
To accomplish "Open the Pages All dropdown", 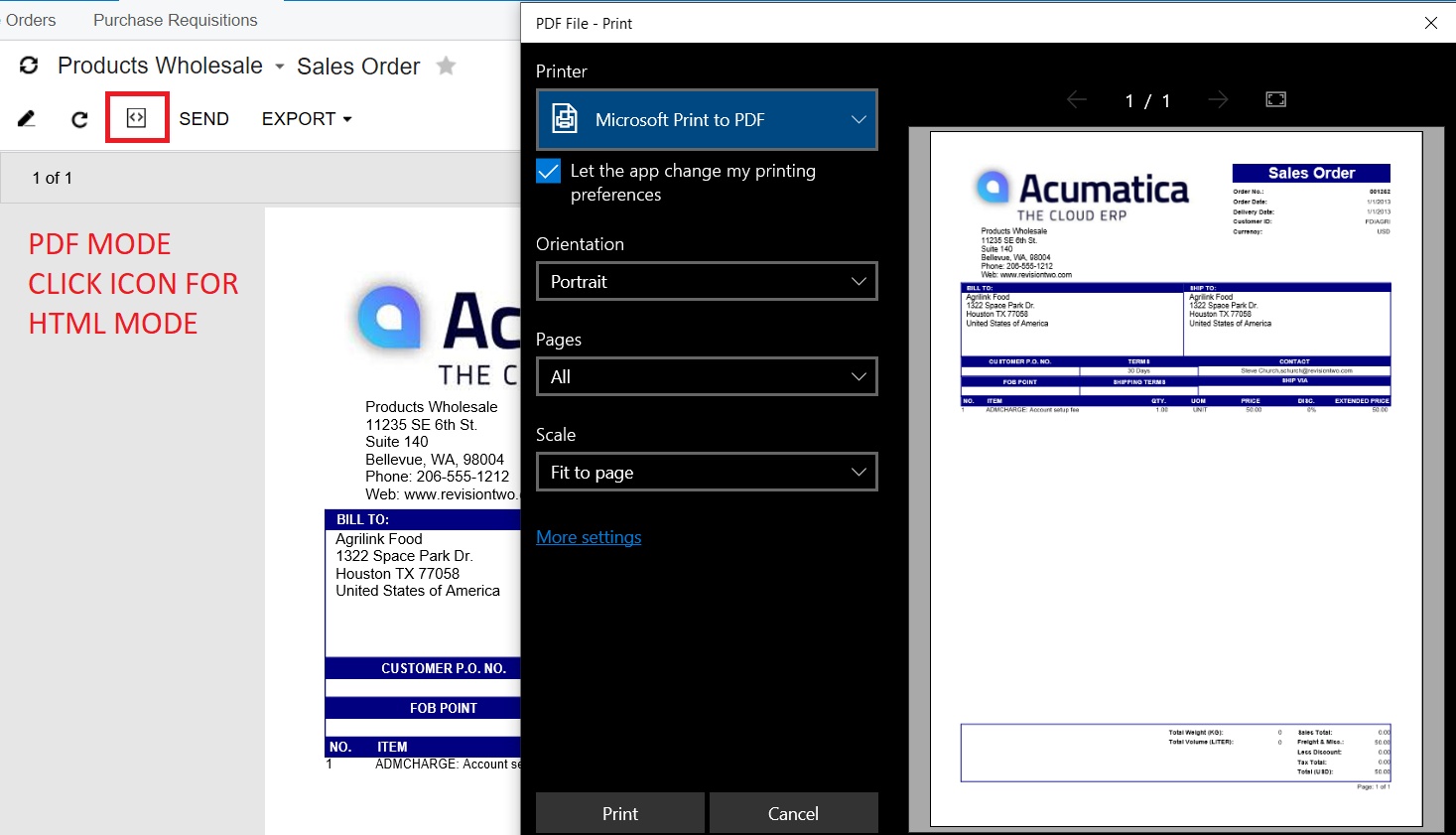I will [x=707, y=376].
